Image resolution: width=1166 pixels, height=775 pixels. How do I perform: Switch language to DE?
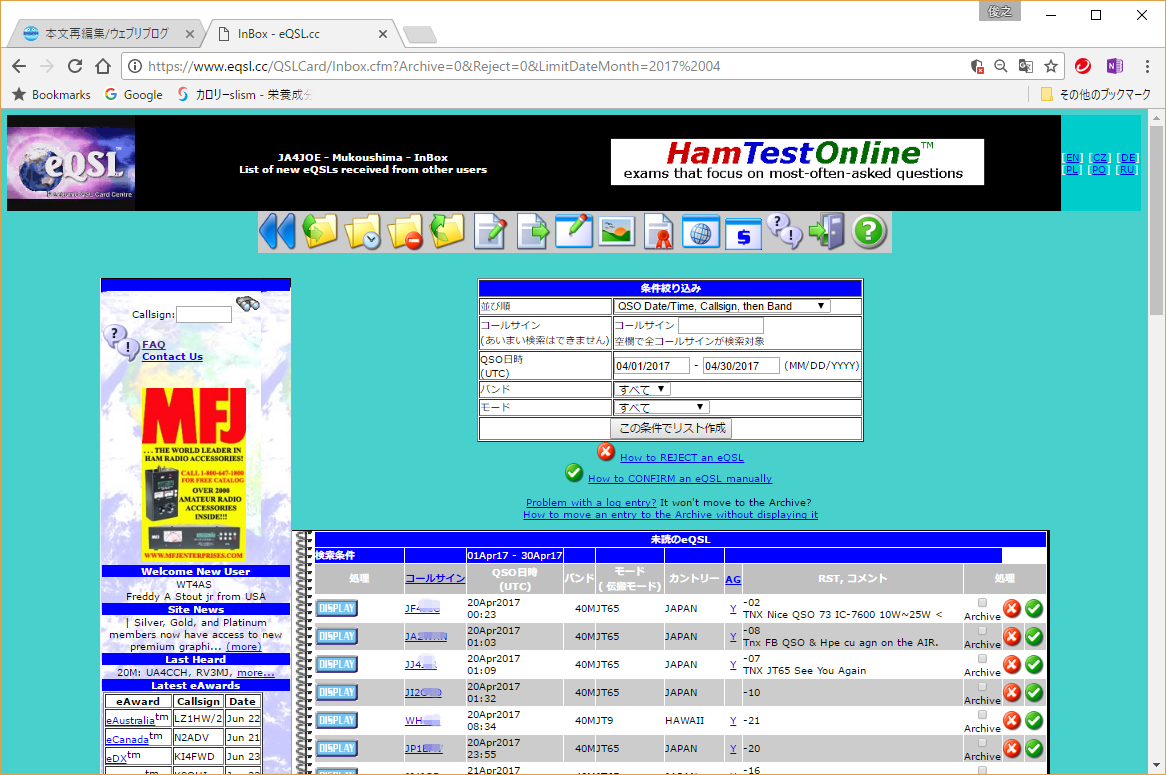1128,158
